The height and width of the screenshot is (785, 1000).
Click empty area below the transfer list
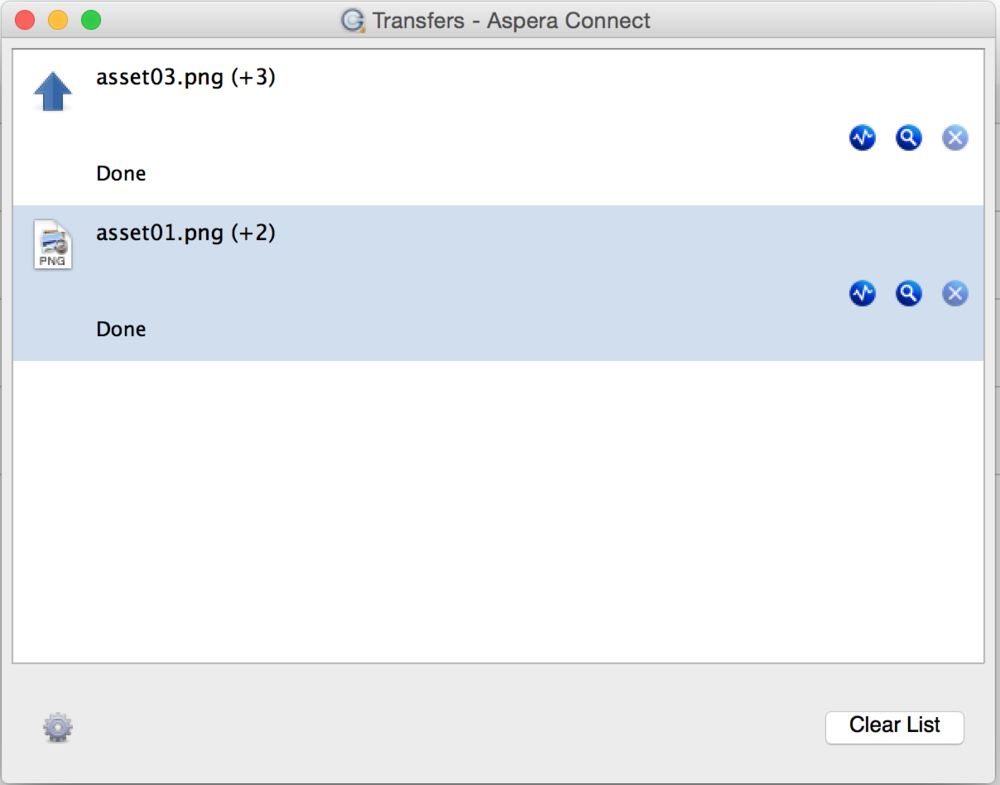tap(497, 510)
